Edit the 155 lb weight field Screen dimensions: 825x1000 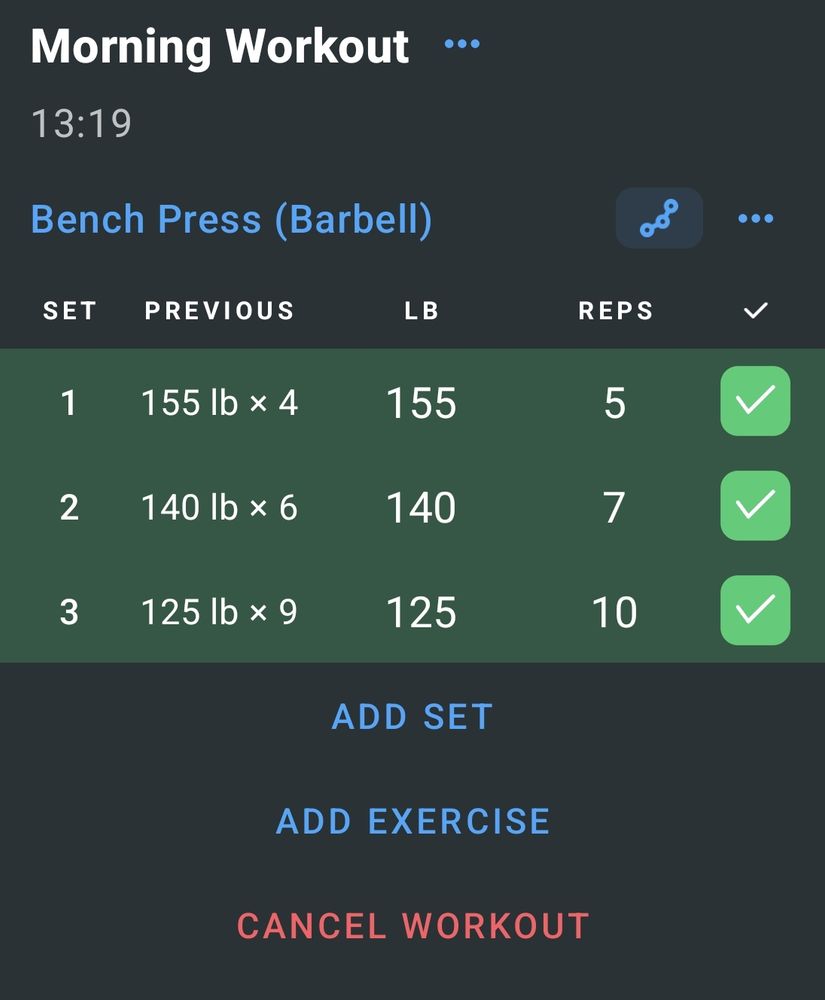[x=421, y=404]
